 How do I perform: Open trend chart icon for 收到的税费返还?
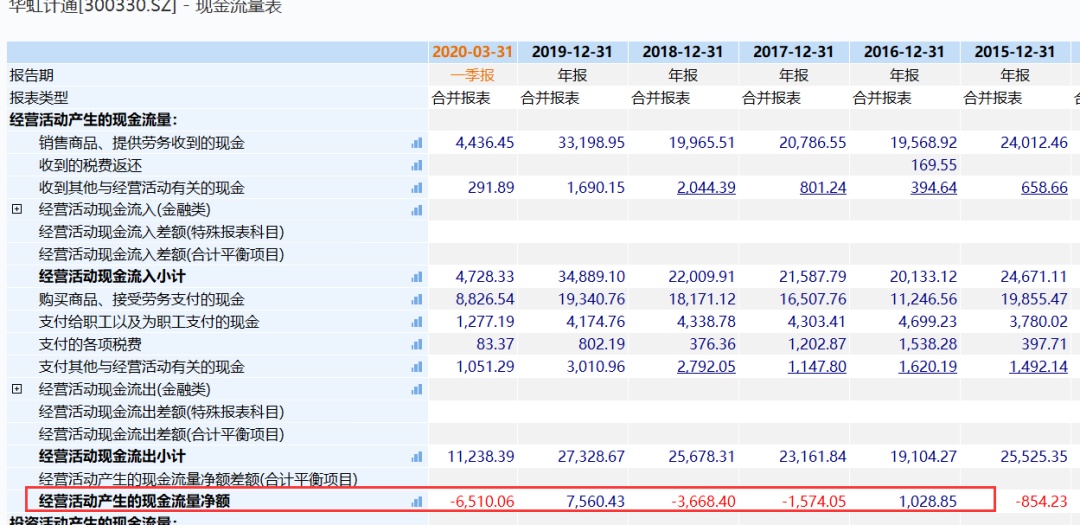(x=417, y=166)
